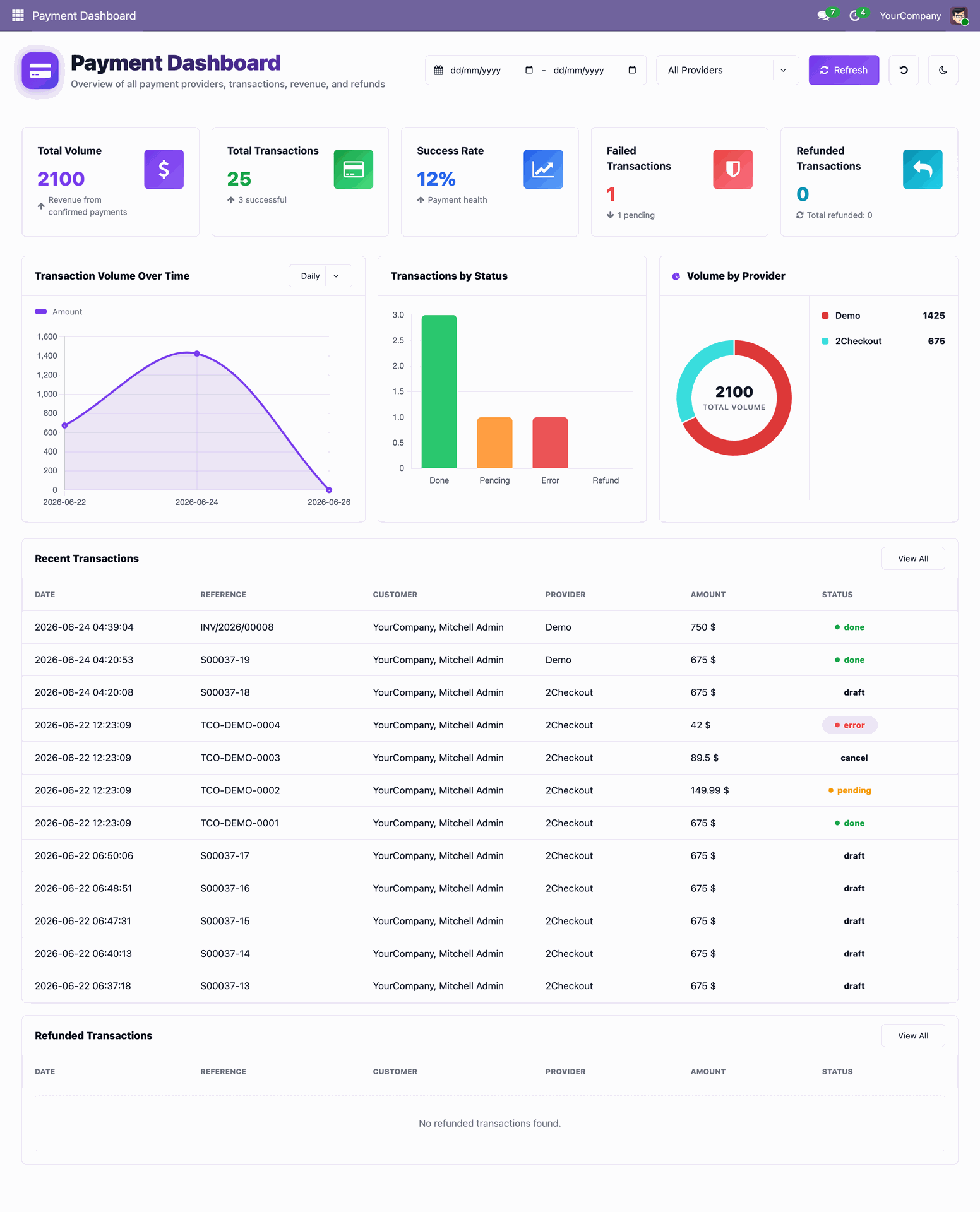Open the apps grid menu icon
The height and width of the screenshot is (1212, 980).
tap(18, 15)
